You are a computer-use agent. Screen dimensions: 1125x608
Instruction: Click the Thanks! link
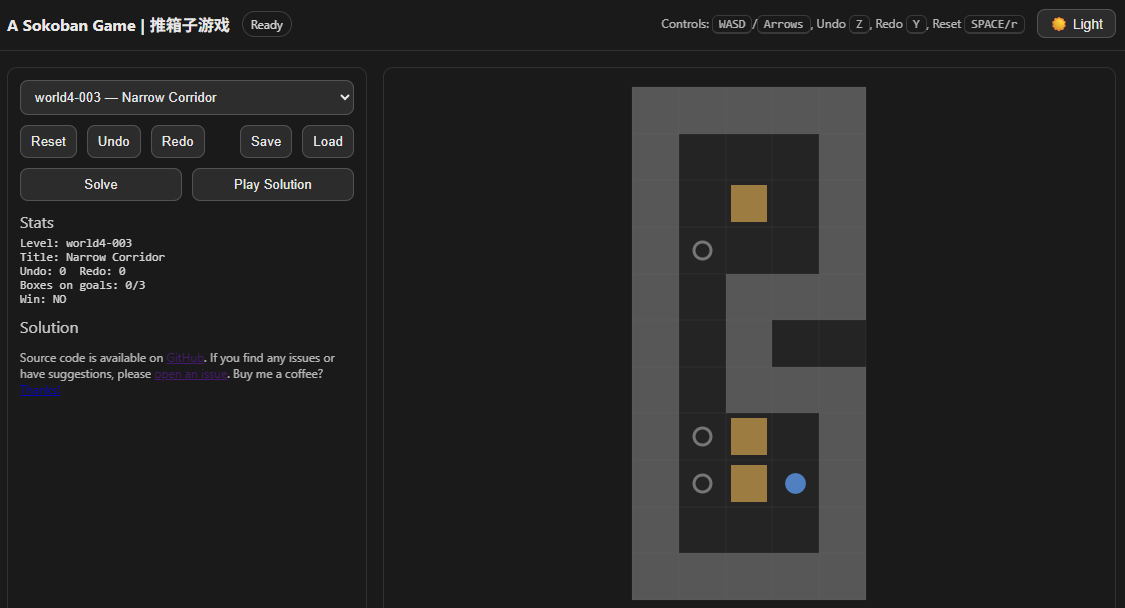coord(39,390)
